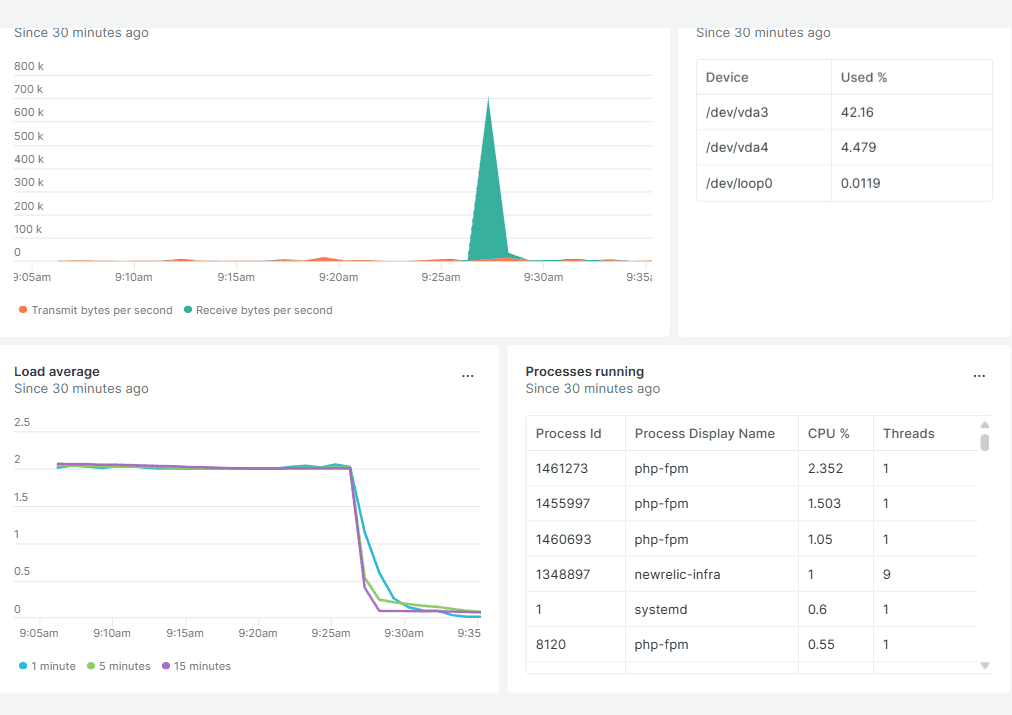This screenshot has height=715, width=1012.
Task: Toggle the 1 minute series in legend
Action: tap(47, 666)
